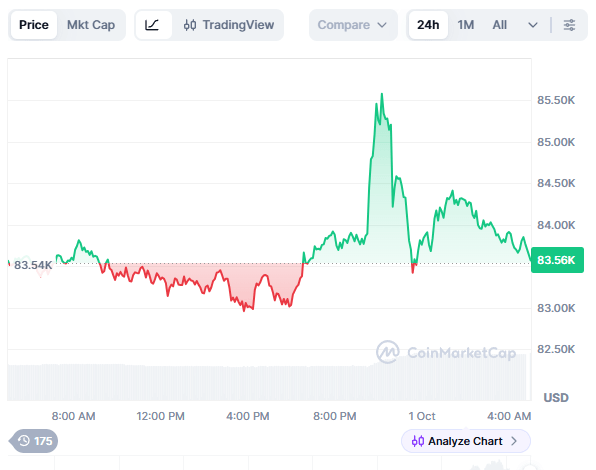This screenshot has height=470, width=596.
Task: Click the 82.50K axis label
Action: pyautogui.click(x=556, y=349)
